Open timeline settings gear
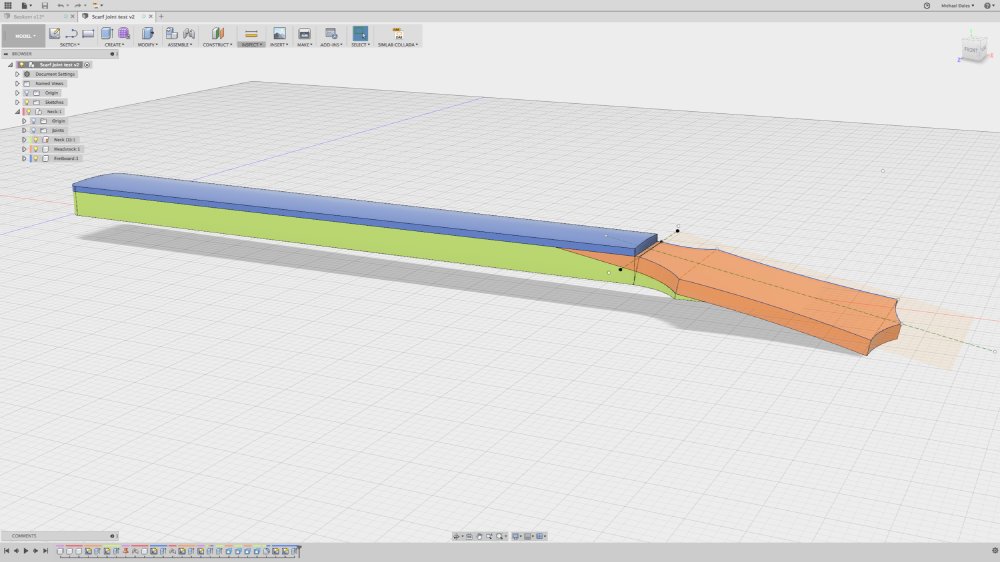This screenshot has width=1000, height=562. tap(994, 551)
